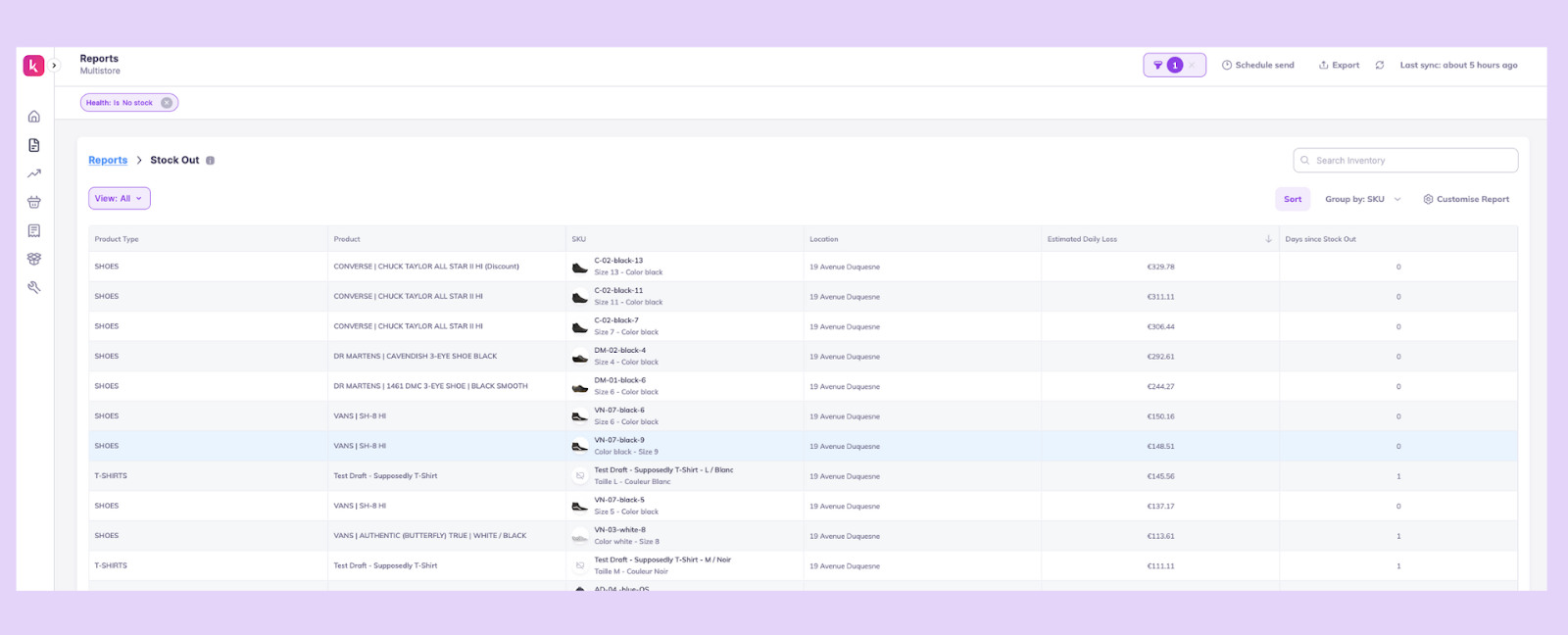Screen dimensions: 1568x635
Task: Open the stacked boxes inventory icon
Action: click(x=34, y=259)
